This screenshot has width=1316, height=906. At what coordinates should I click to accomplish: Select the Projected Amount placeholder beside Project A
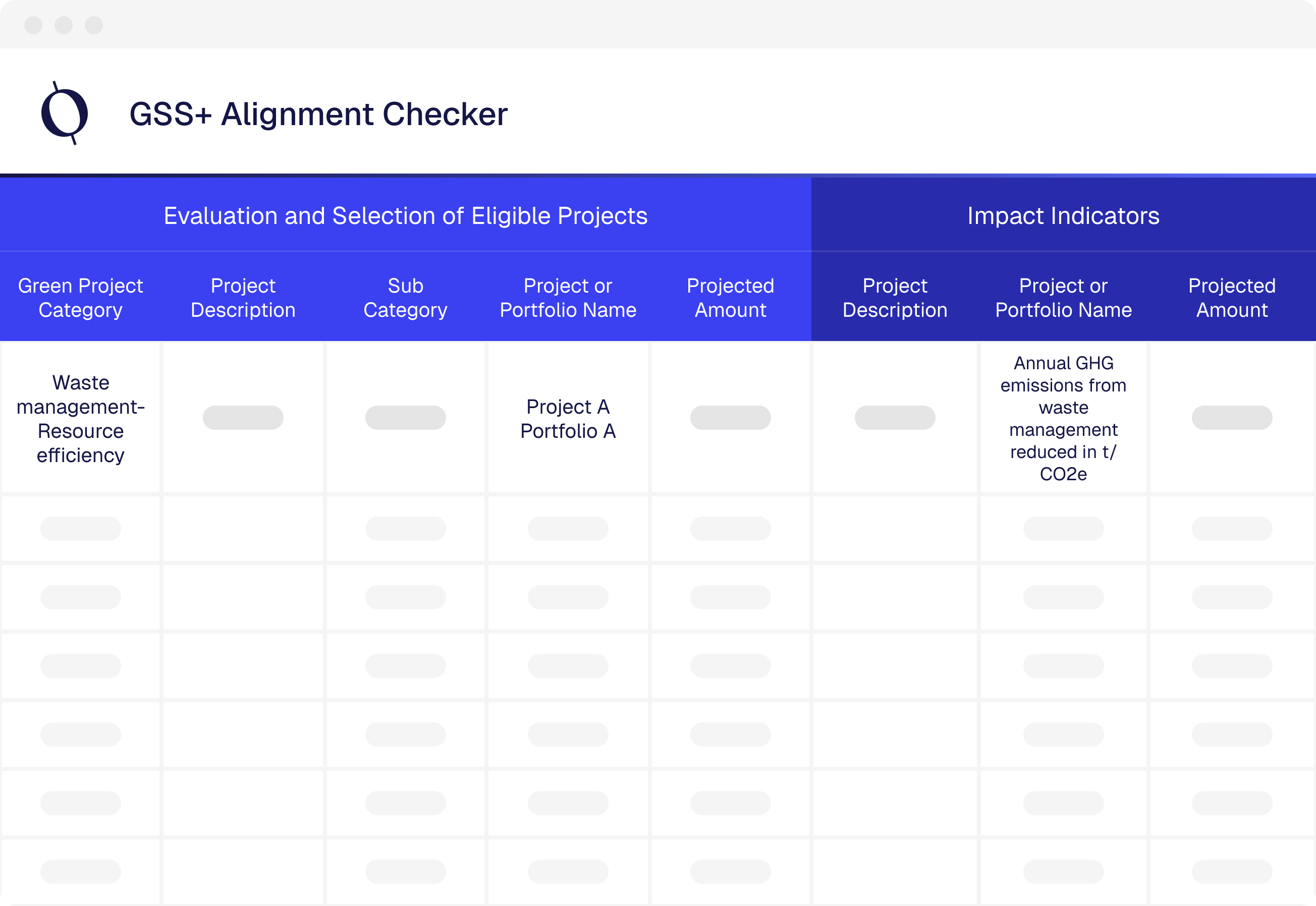point(730,417)
